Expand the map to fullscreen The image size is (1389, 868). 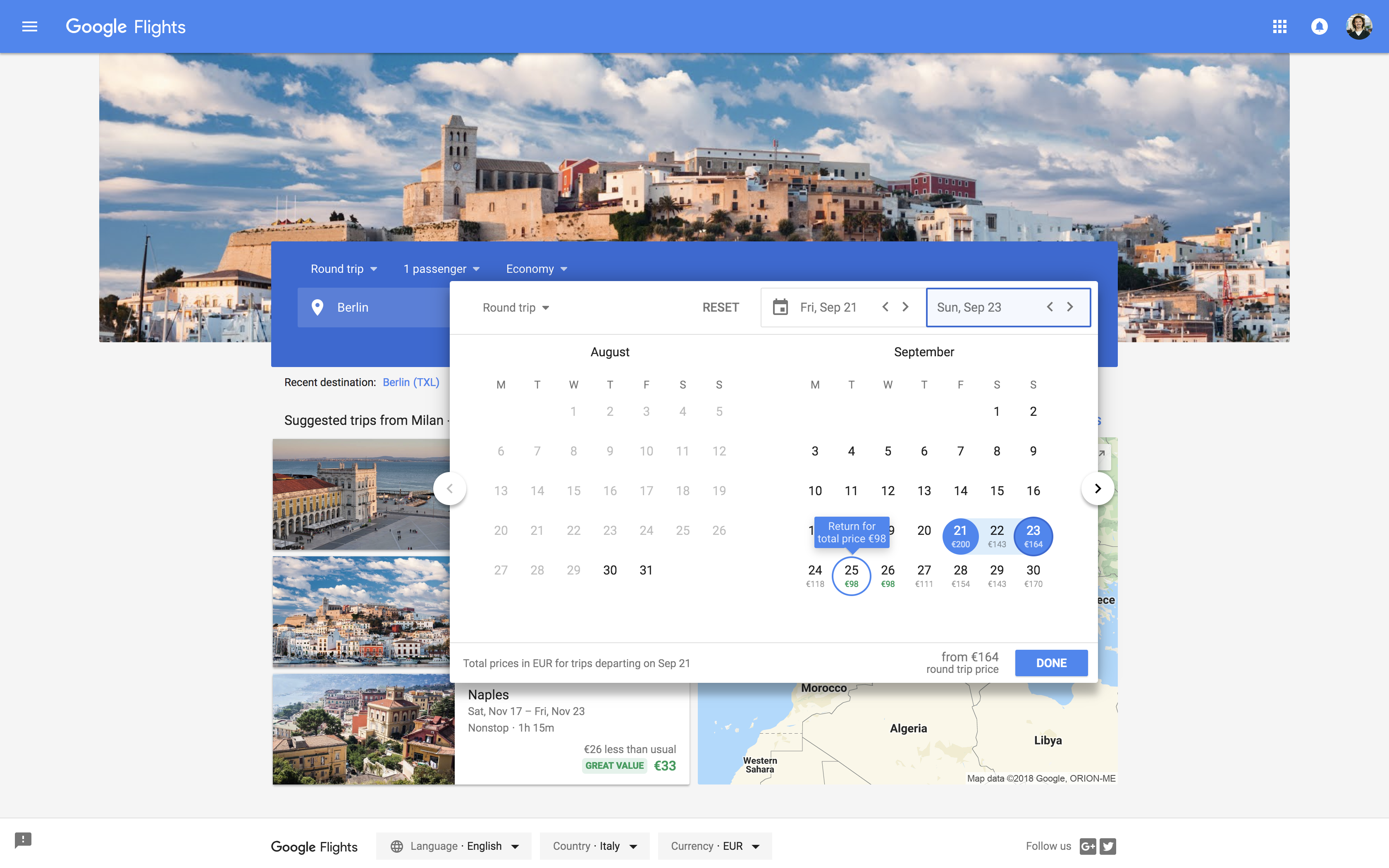pyautogui.click(x=1102, y=453)
